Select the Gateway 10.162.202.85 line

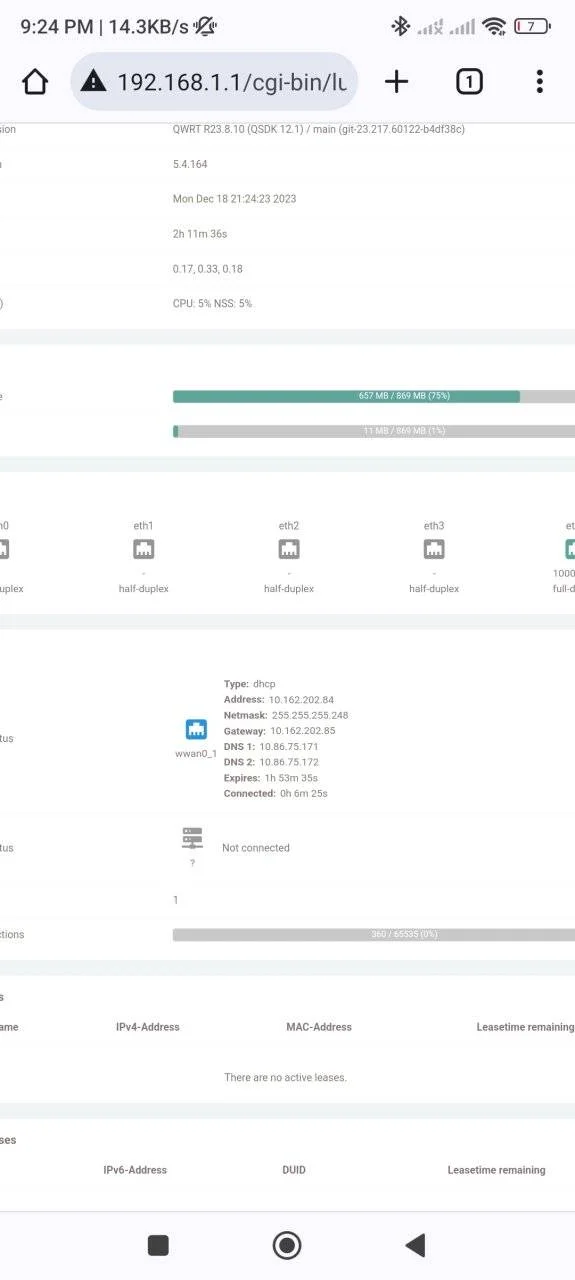[x=280, y=731]
